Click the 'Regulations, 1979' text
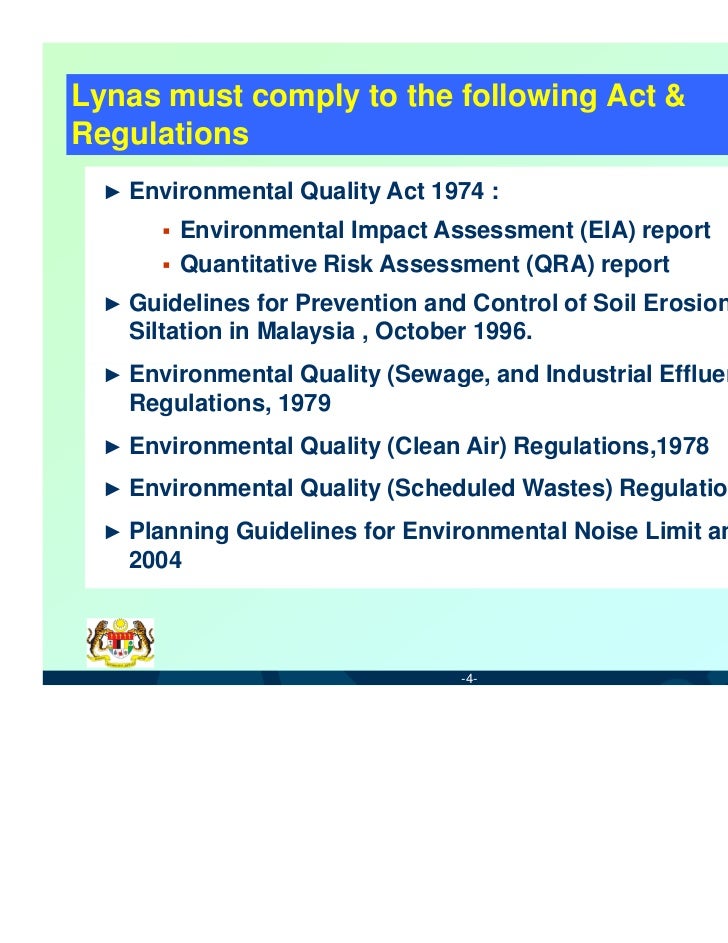 [x=230, y=403]
